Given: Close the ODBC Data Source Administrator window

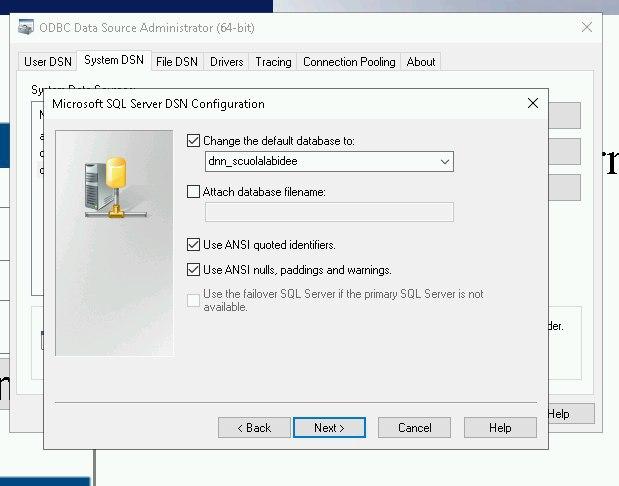Looking at the screenshot, I should click(587, 27).
